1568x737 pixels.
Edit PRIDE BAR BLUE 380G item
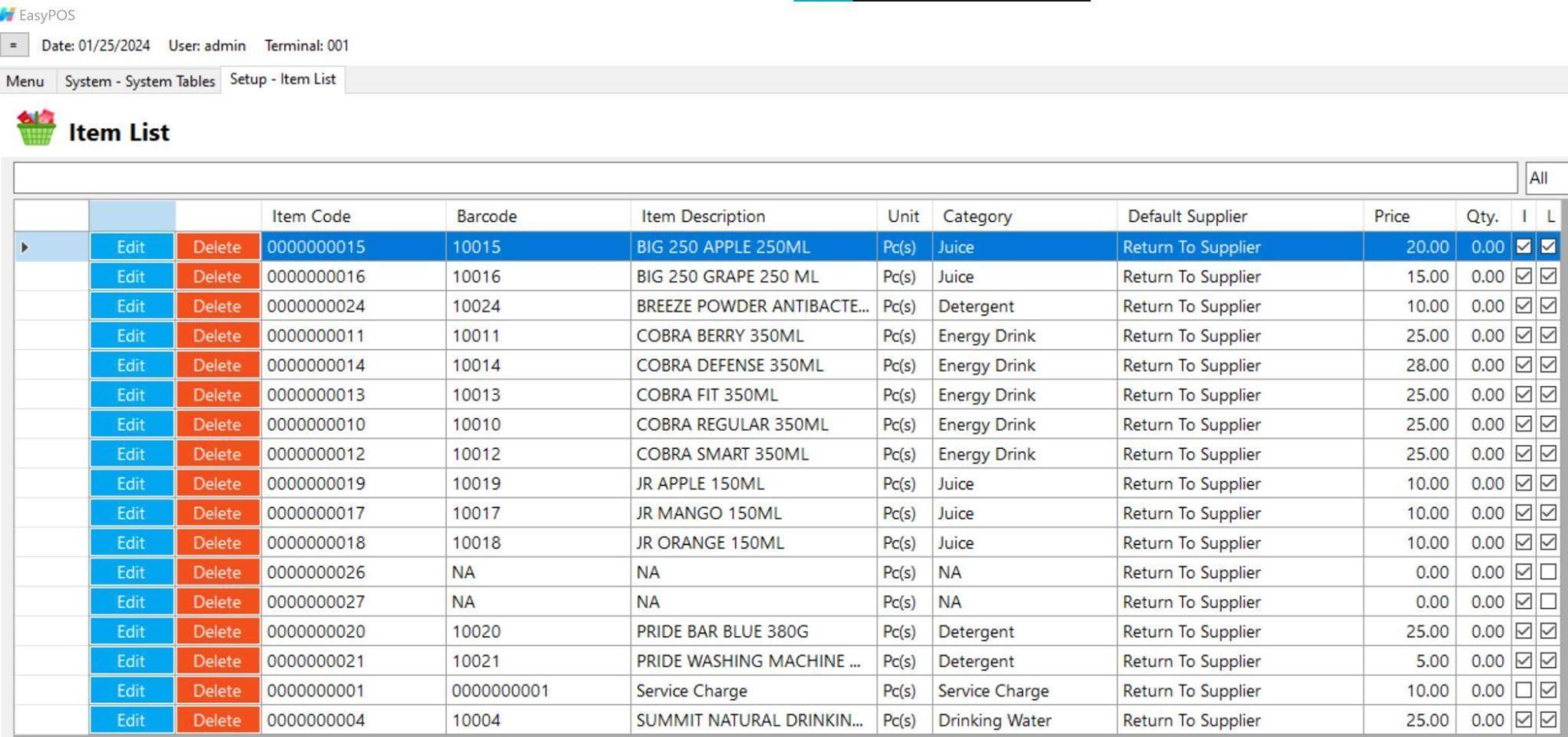131,631
